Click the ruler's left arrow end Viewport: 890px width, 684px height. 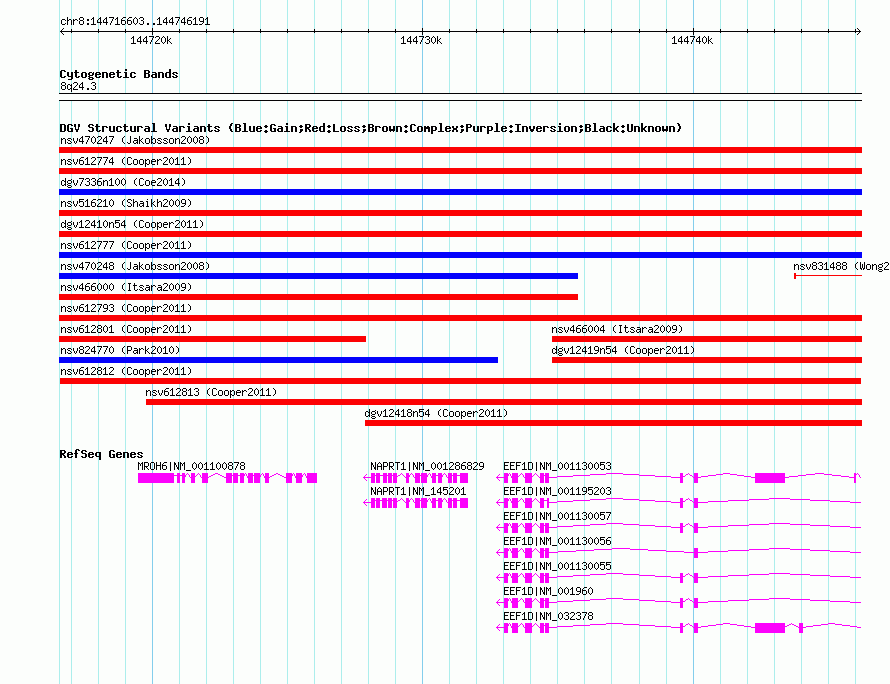point(62,31)
